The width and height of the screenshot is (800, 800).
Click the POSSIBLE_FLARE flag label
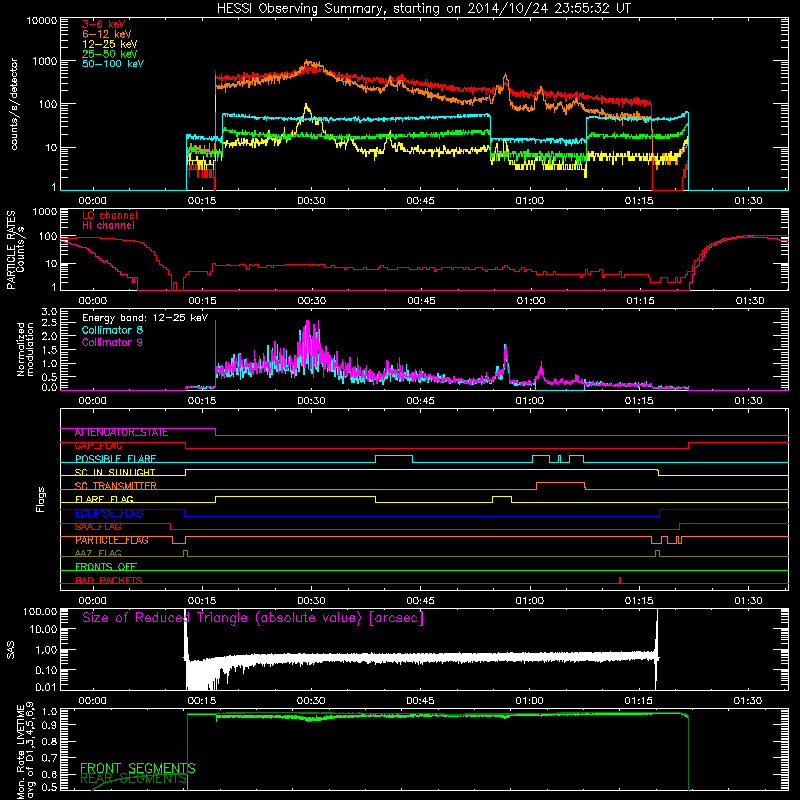click(x=115, y=459)
